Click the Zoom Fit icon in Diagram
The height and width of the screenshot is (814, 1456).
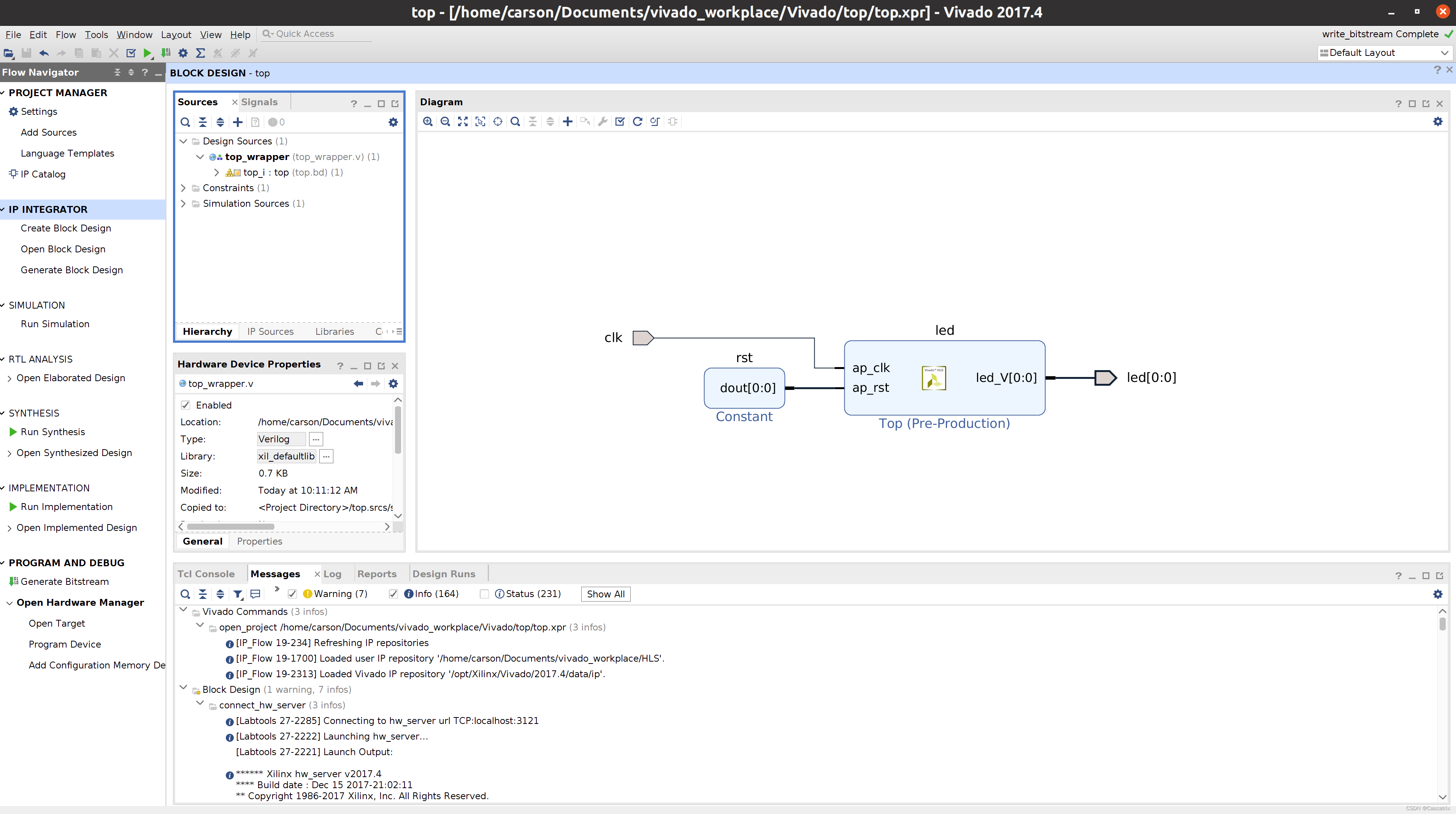coord(463,122)
